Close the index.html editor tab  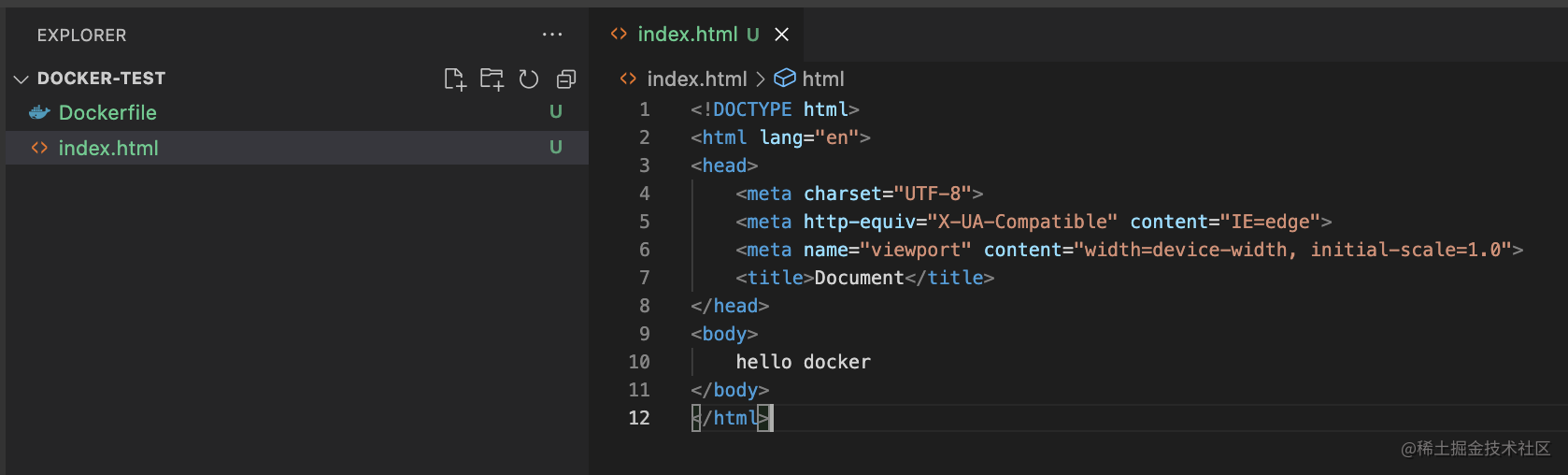782,35
